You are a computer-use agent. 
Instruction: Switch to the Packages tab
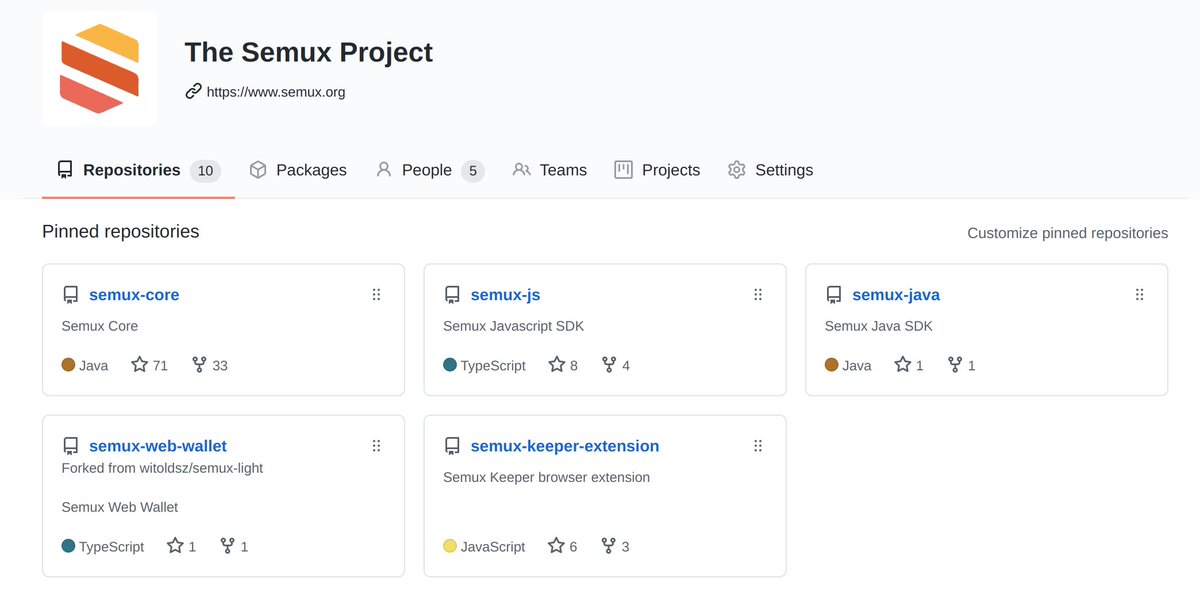298,170
